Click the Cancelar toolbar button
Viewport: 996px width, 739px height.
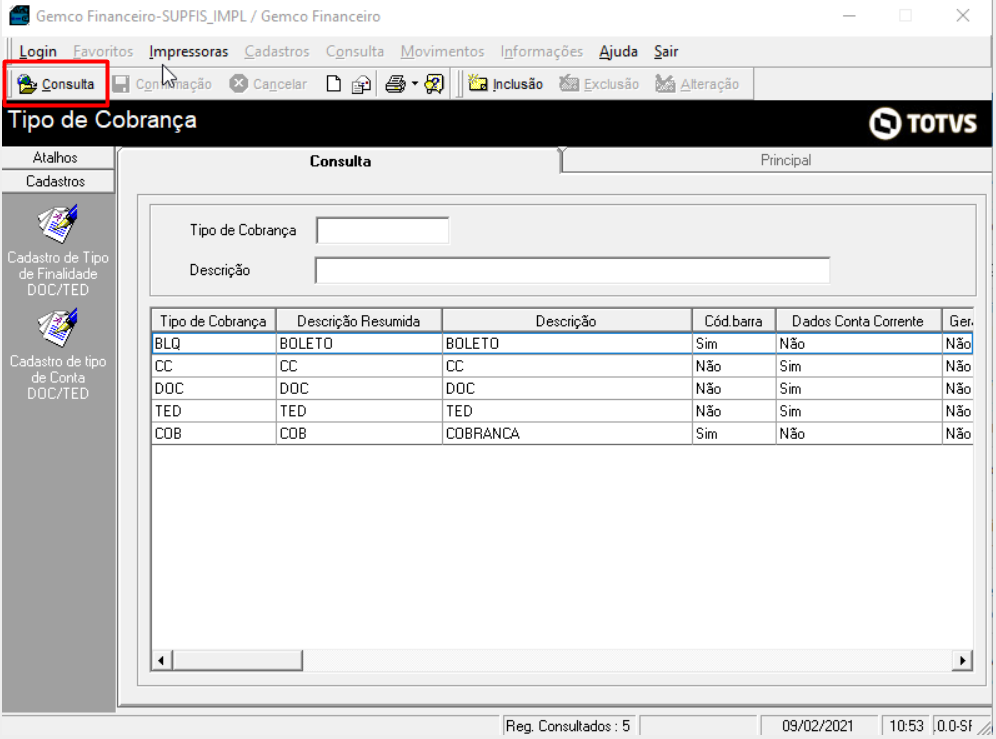tap(268, 84)
